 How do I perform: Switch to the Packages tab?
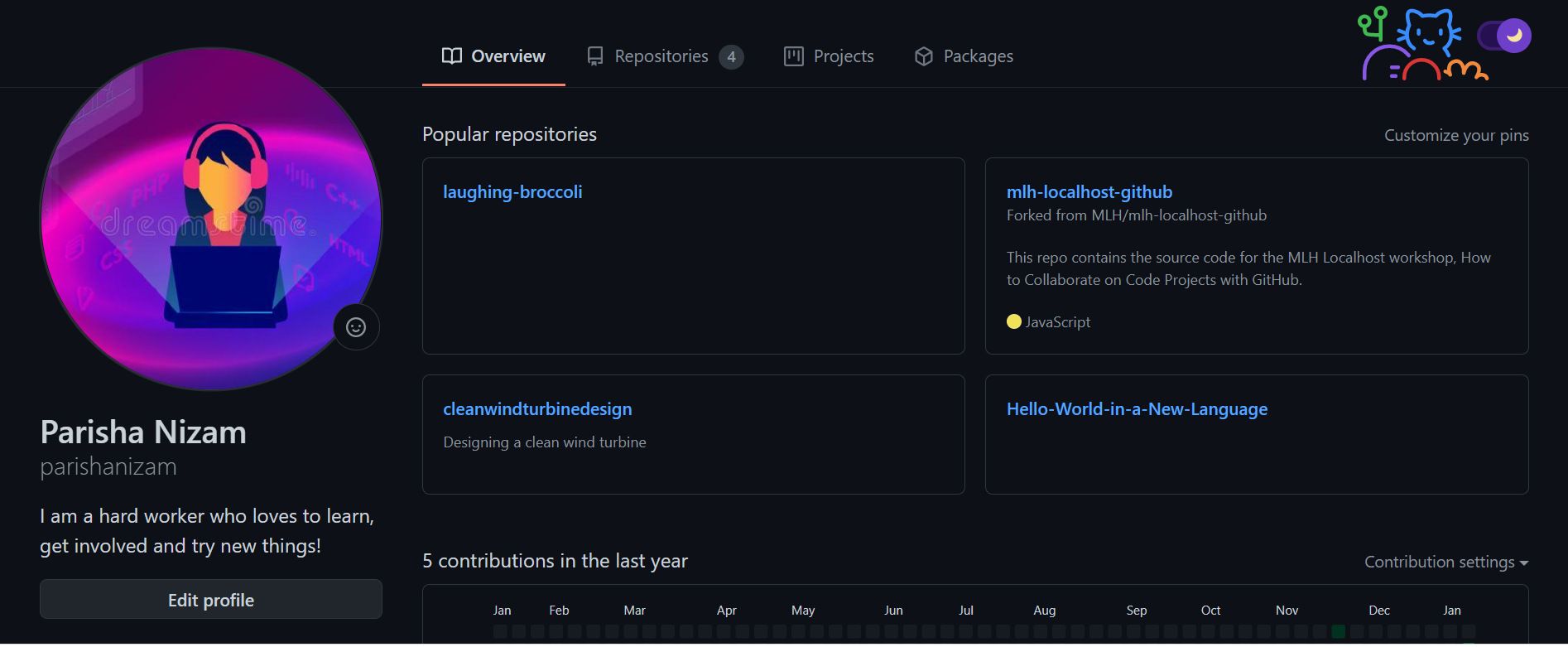point(978,56)
